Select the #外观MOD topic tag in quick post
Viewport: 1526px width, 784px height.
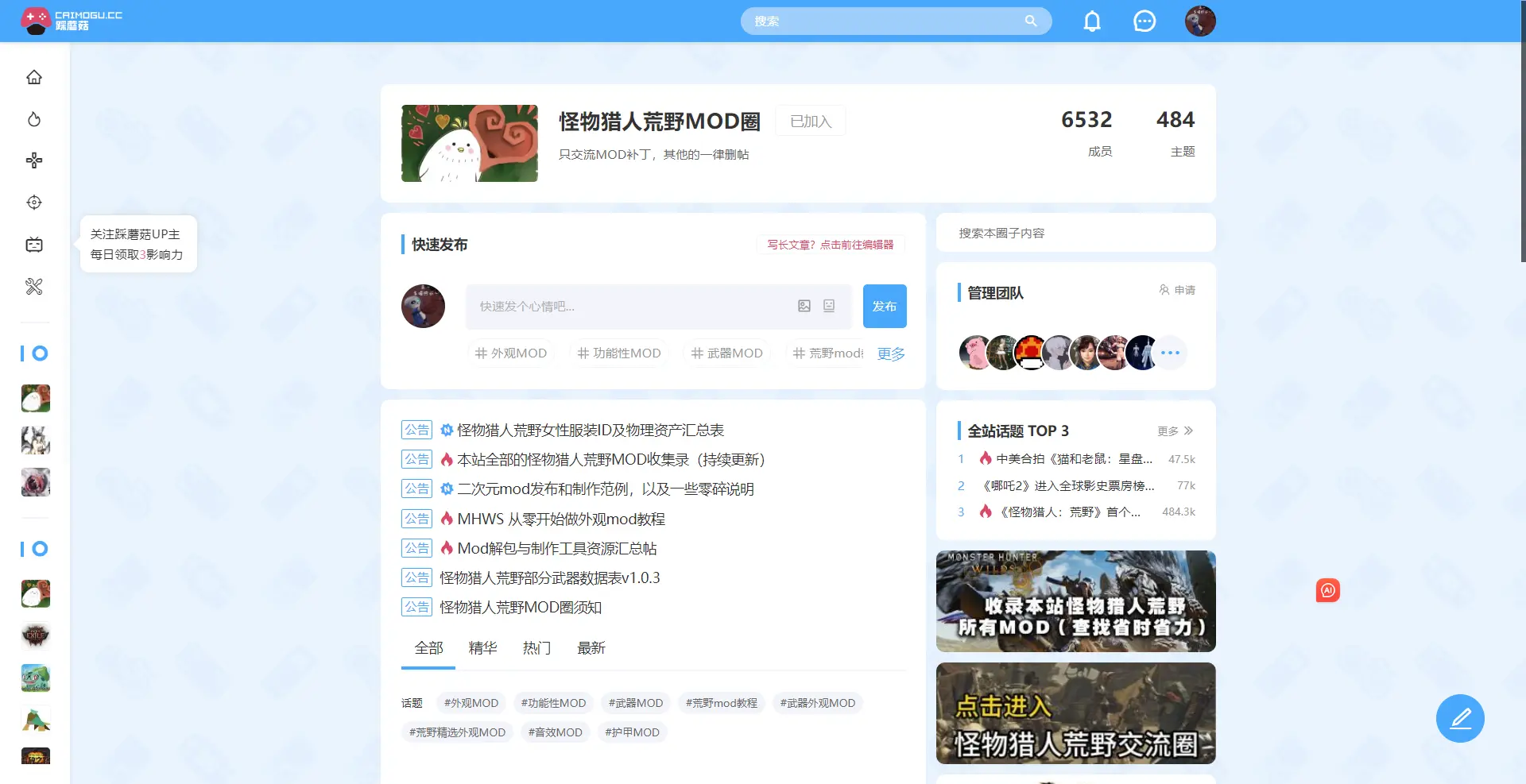[x=511, y=353]
